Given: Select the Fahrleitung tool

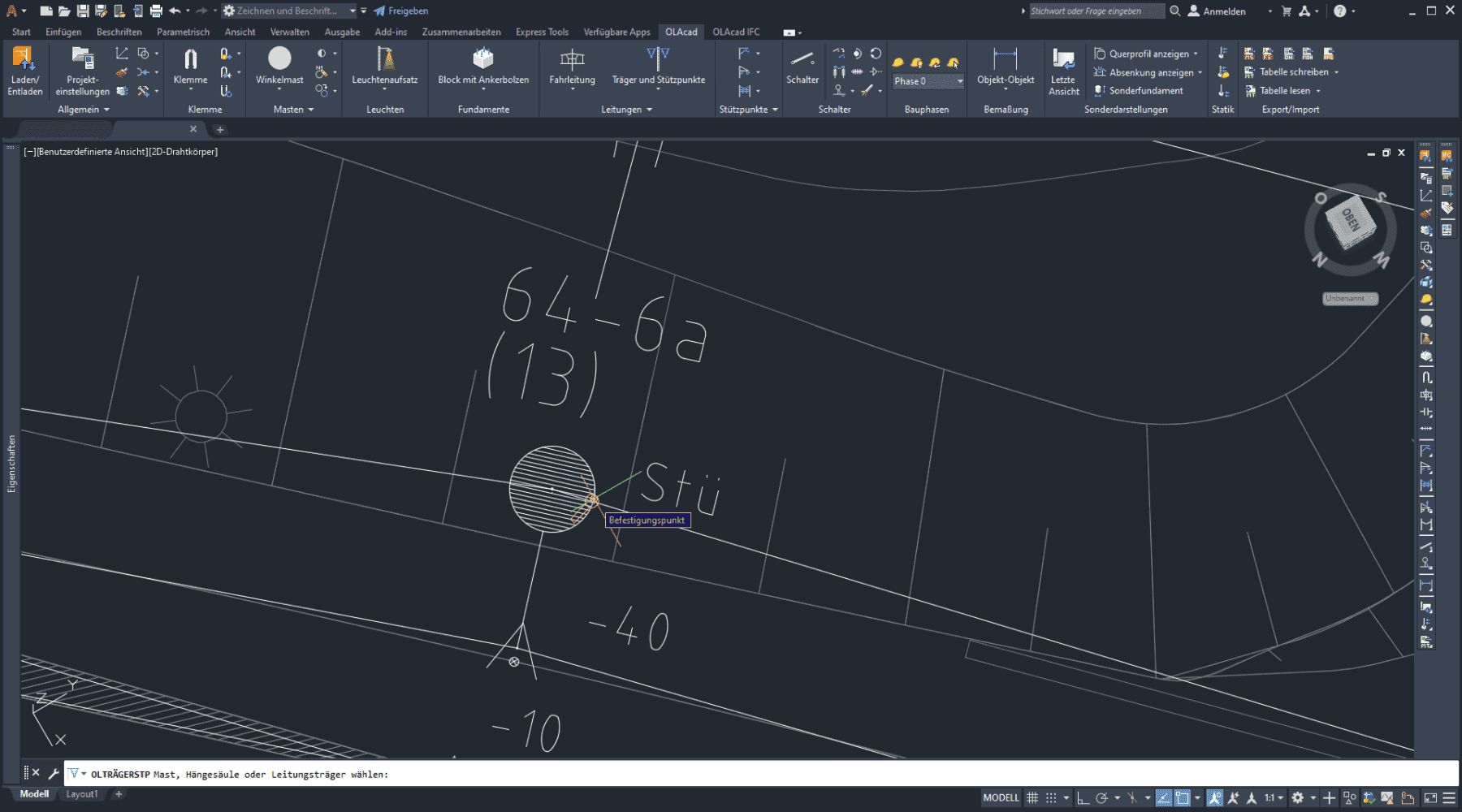Looking at the screenshot, I should coord(572,59).
